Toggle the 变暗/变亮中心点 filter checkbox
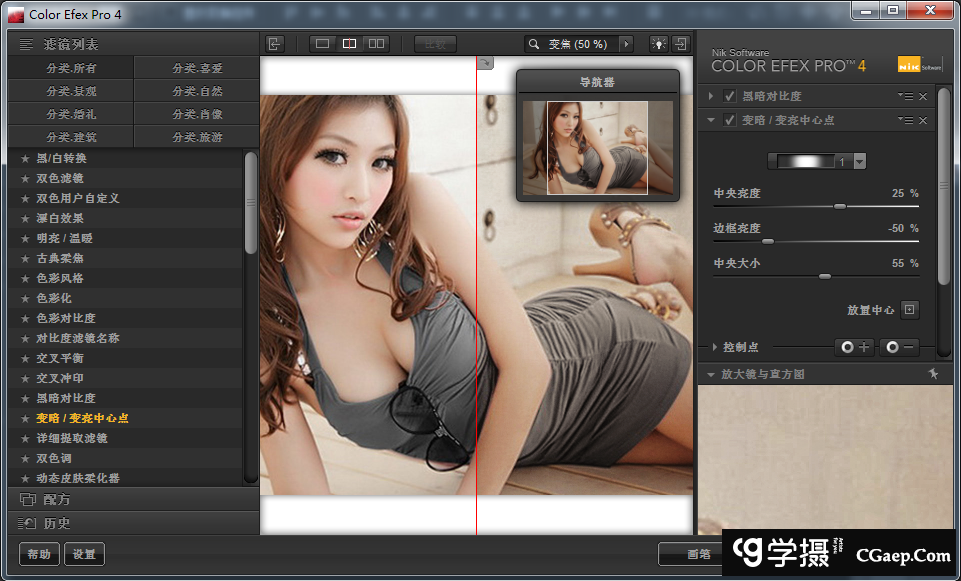The height and width of the screenshot is (581, 961). point(730,120)
